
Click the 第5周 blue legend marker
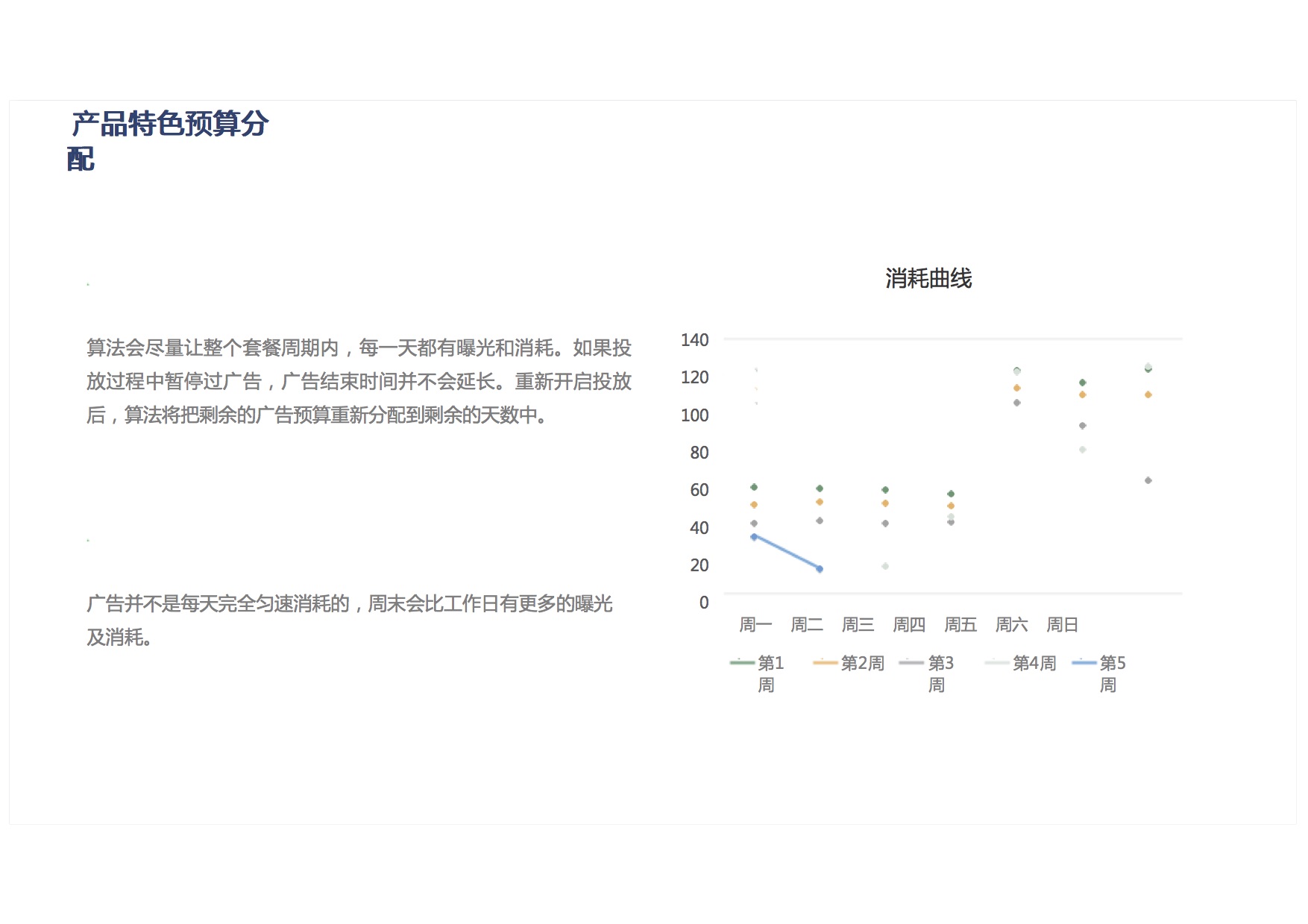coord(1084,662)
